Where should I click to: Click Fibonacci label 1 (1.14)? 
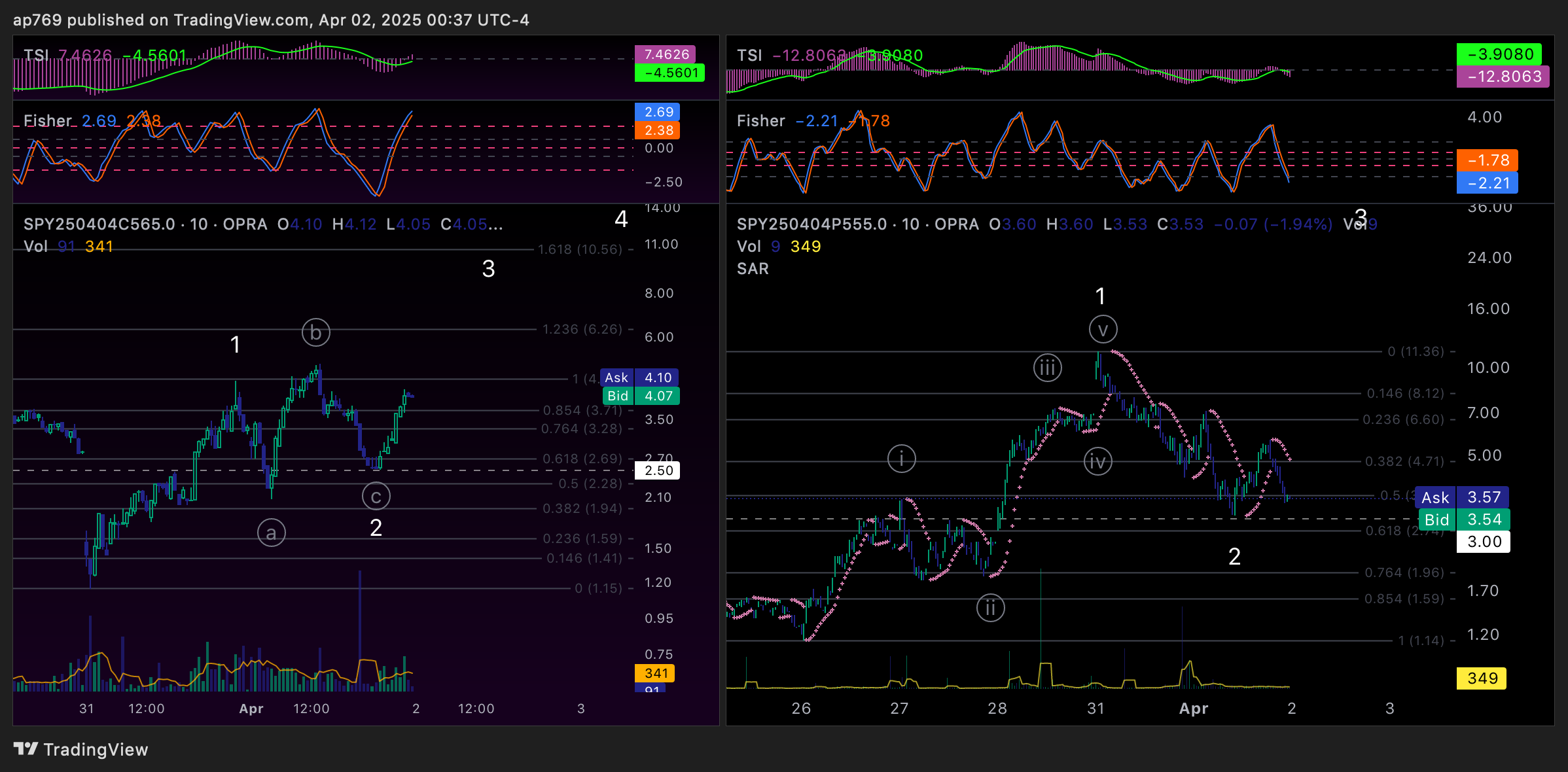(x=1421, y=640)
